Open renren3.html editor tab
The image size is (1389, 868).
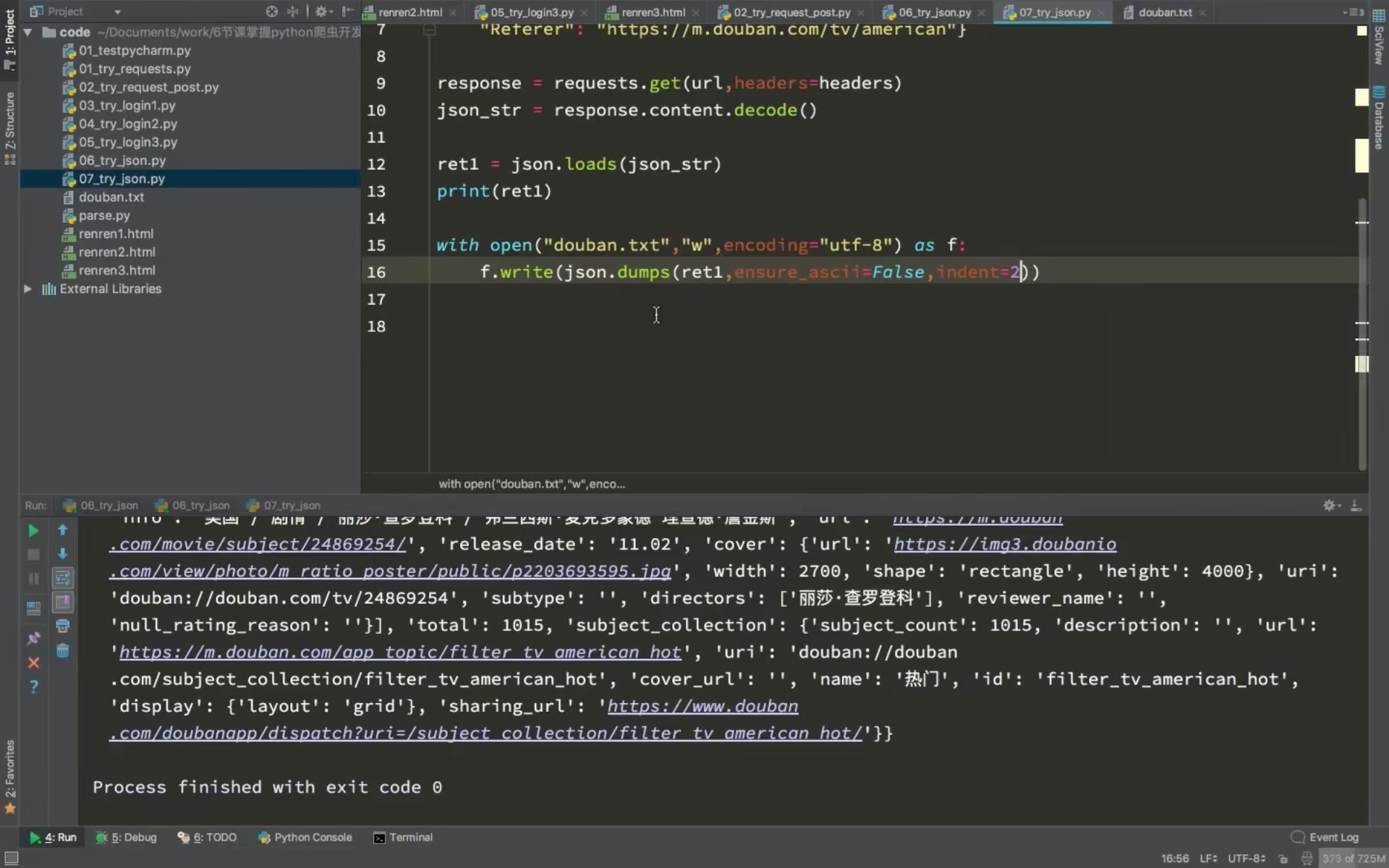pos(653,12)
